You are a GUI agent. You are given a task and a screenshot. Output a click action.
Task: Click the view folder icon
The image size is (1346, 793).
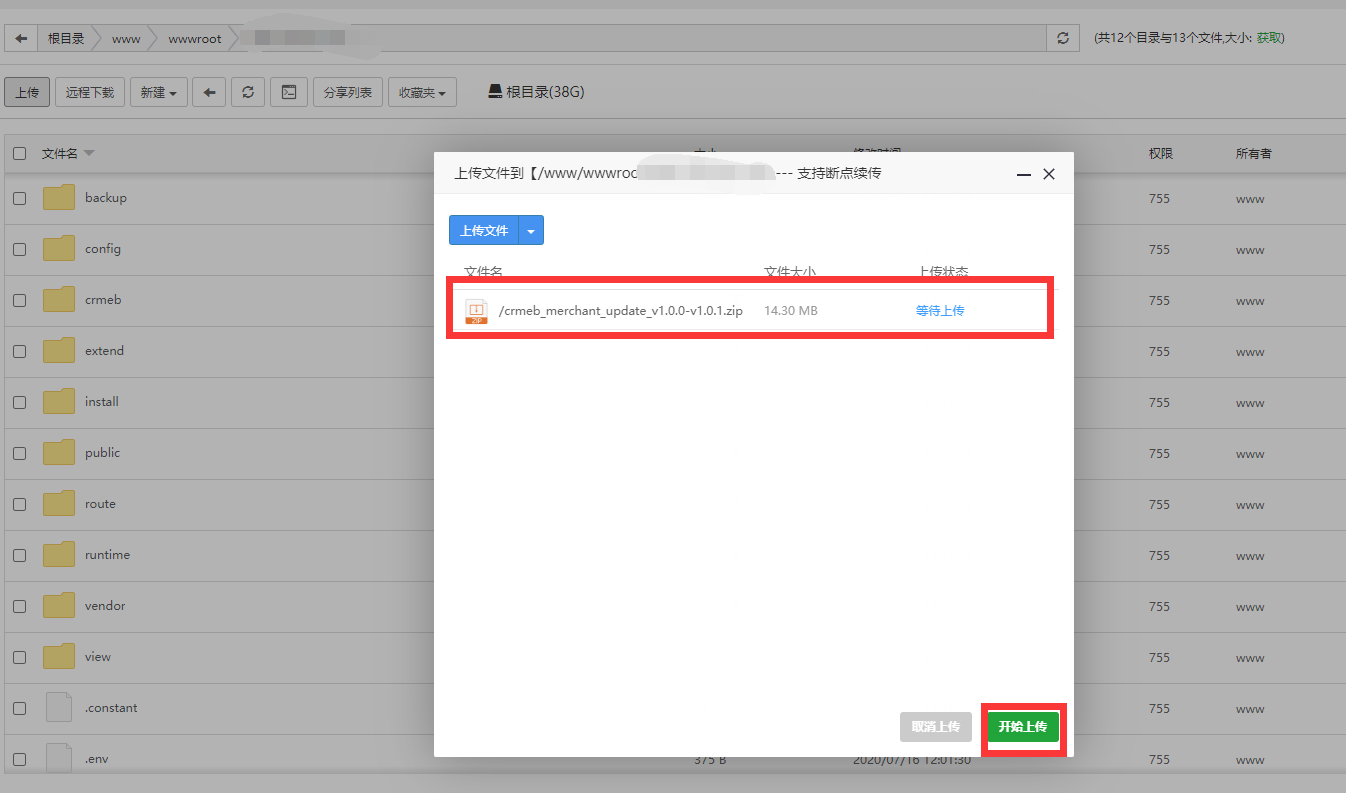(x=59, y=656)
